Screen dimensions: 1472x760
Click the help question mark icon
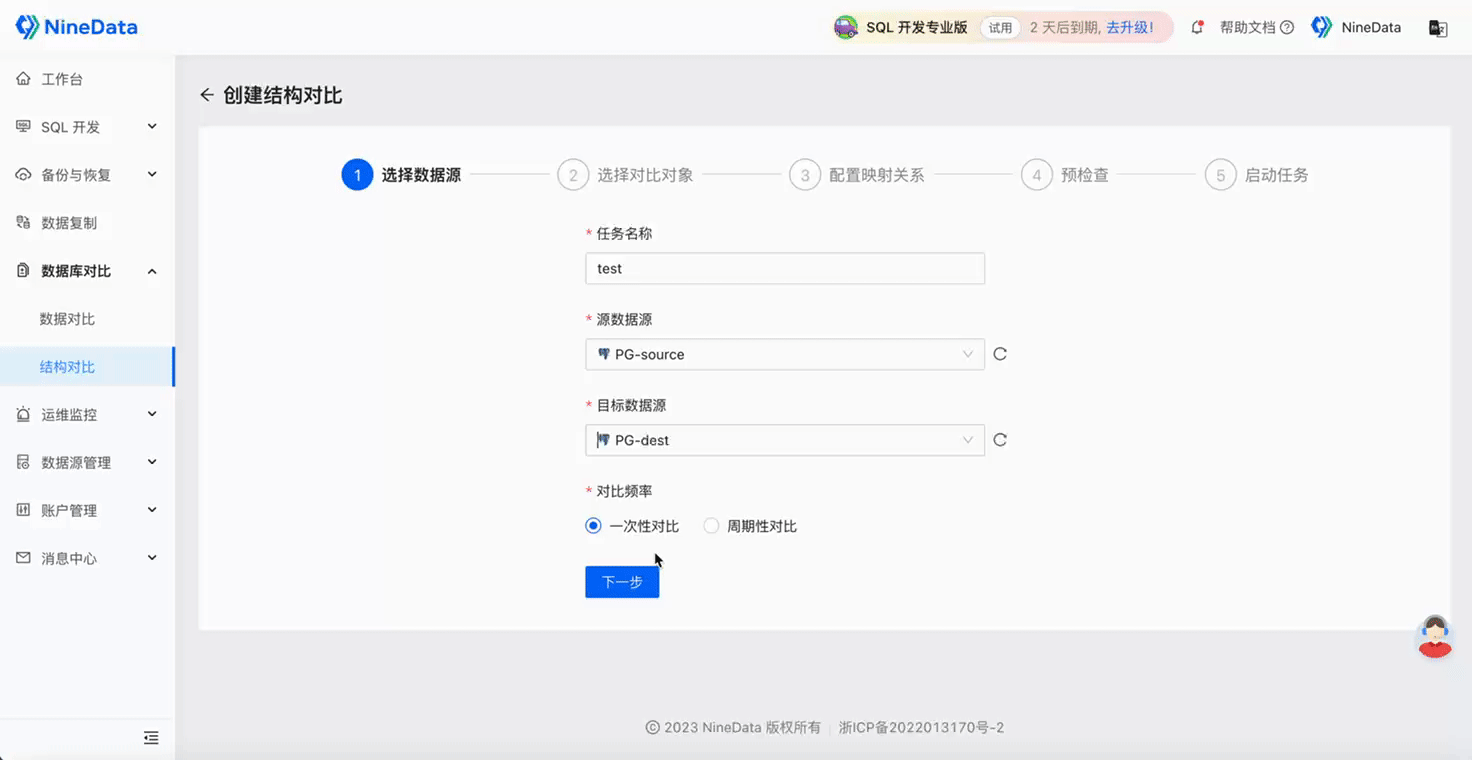click(x=1287, y=28)
